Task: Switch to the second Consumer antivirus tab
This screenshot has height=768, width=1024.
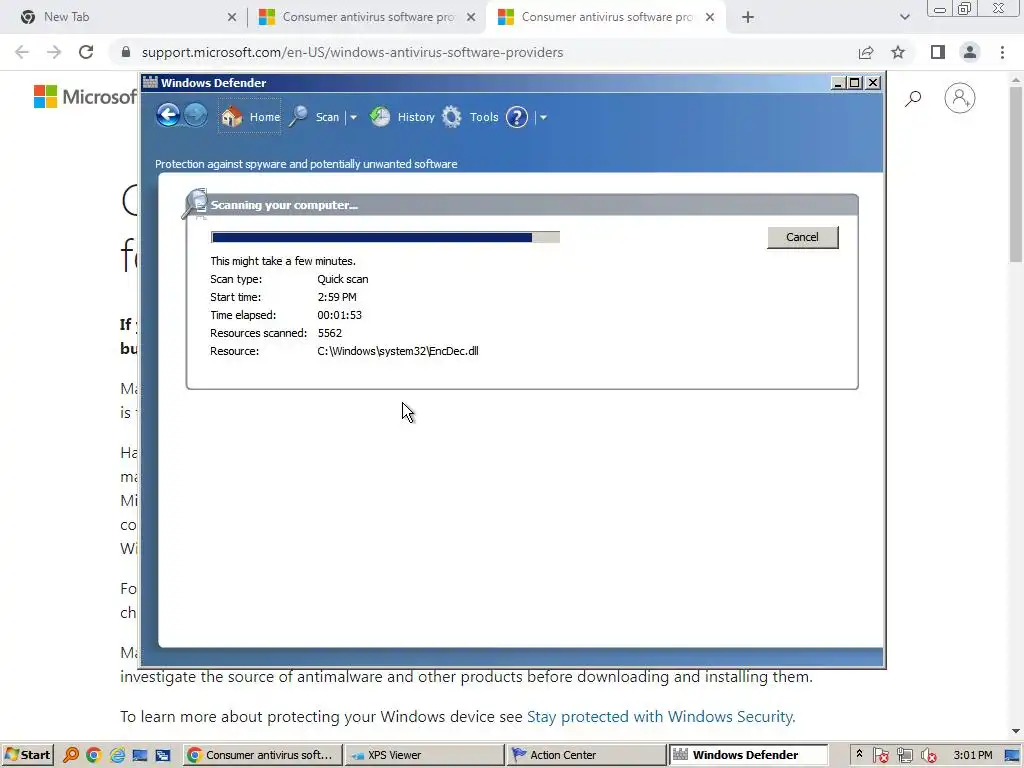Action: click(x=368, y=17)
